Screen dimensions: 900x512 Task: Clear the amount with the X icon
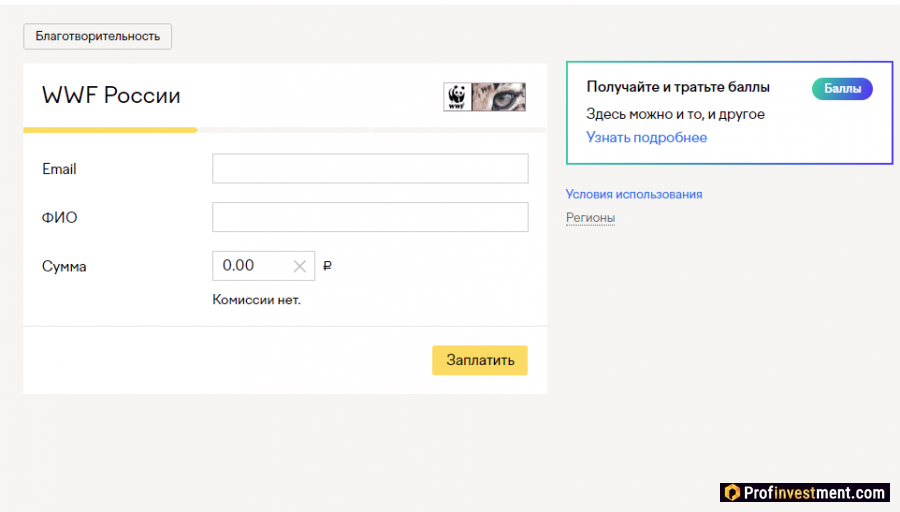tap(300, 266)
